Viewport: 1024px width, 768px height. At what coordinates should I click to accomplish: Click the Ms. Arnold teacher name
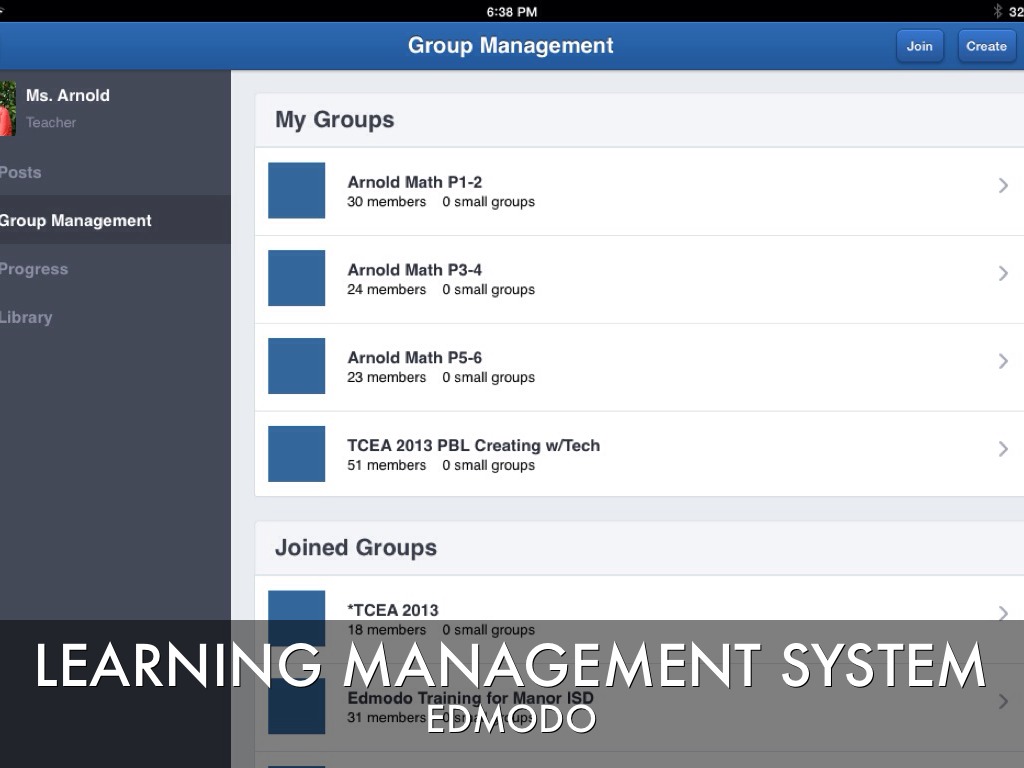[x=68, y=96]
